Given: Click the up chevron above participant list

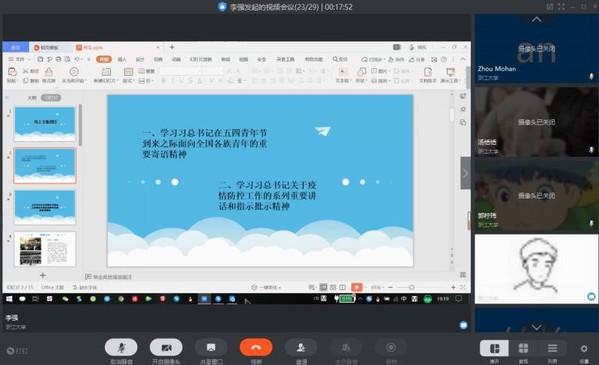Looking at the screenshot, I should click(x=536, y=19).
